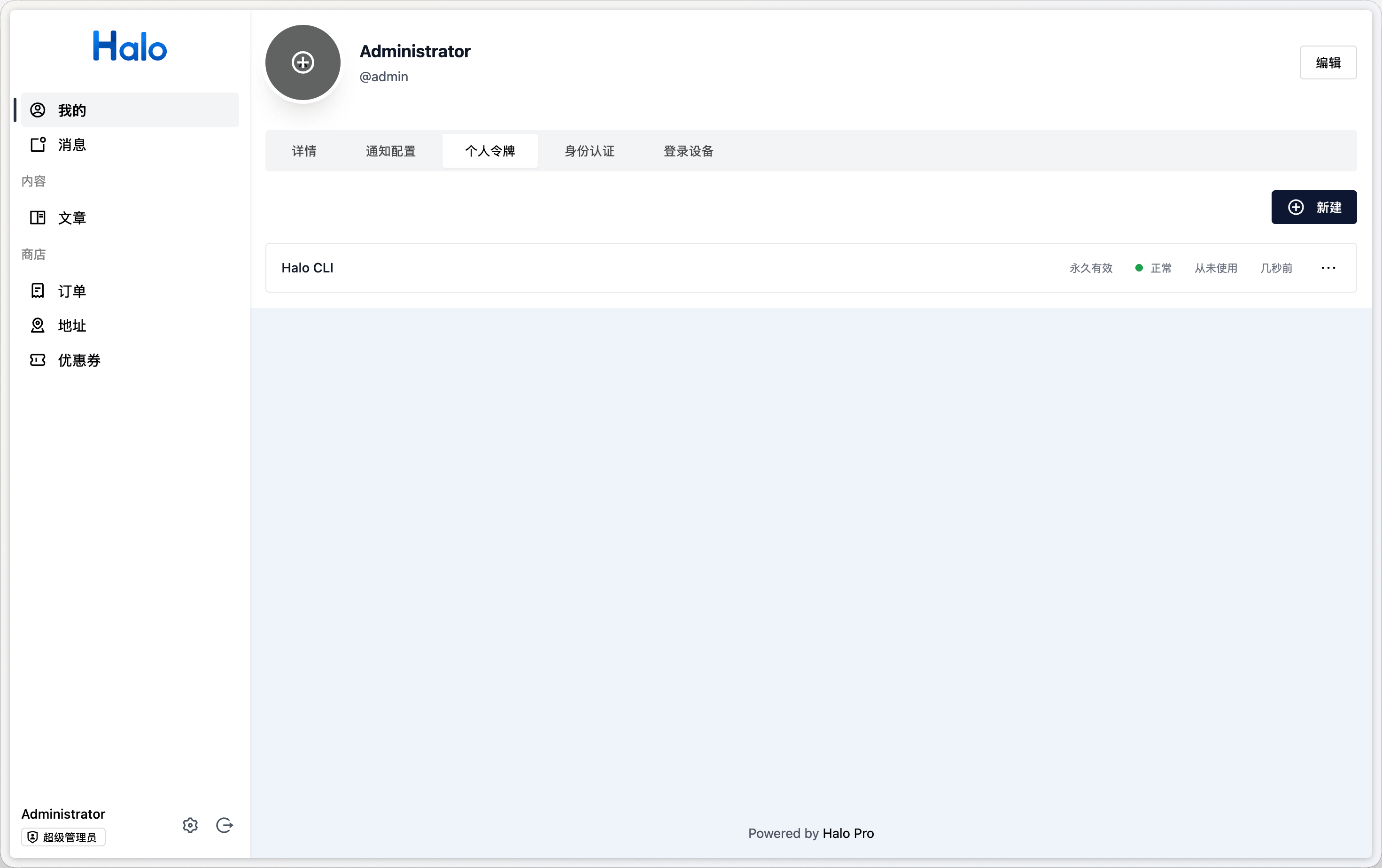The height and width of the screenshot is (868, 1382).
Task: Open 订单 in the sidebar
Action: [130, 291]
